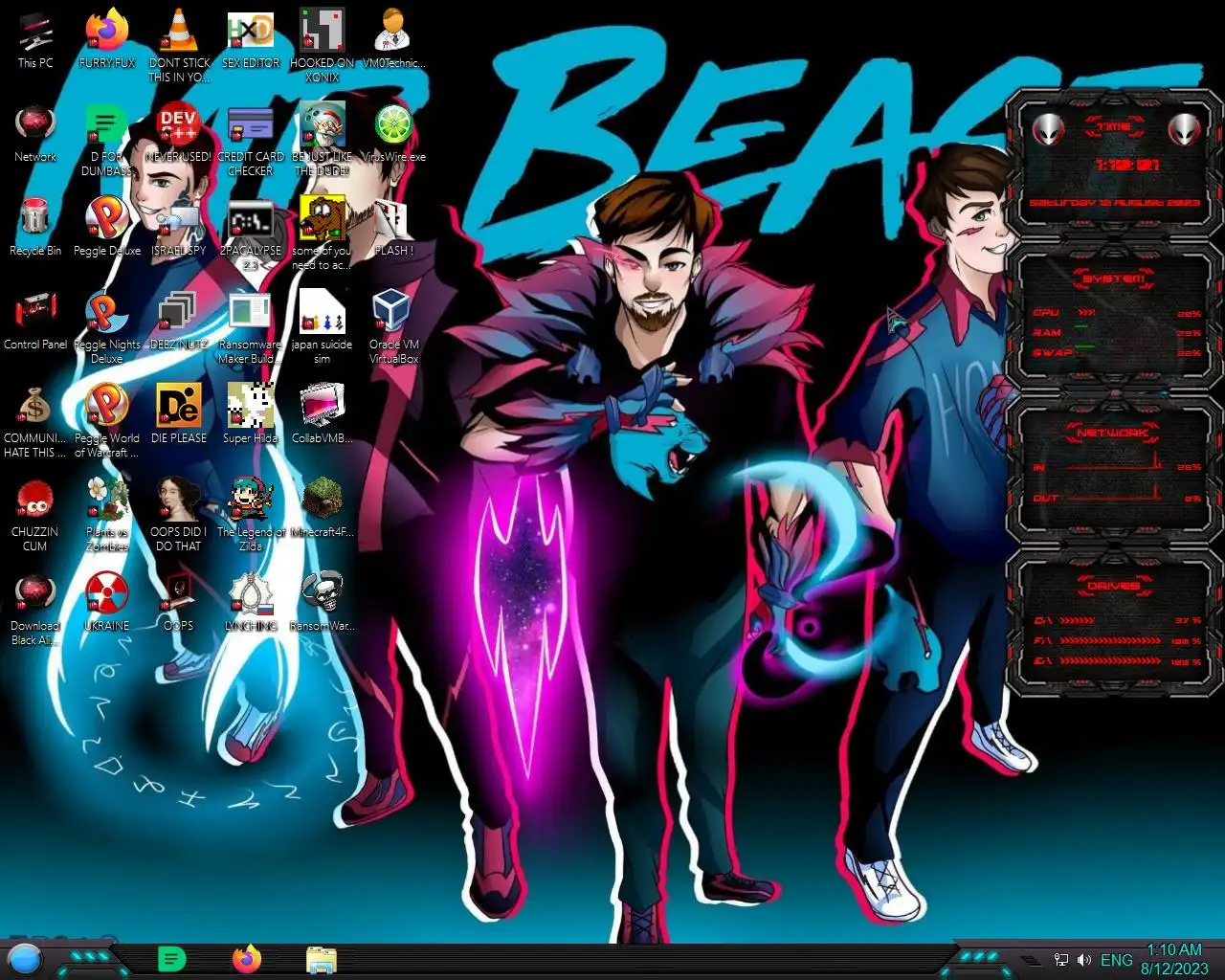
Task: Launch the VirusWire.exe lime icon
Action: [393, 132]
